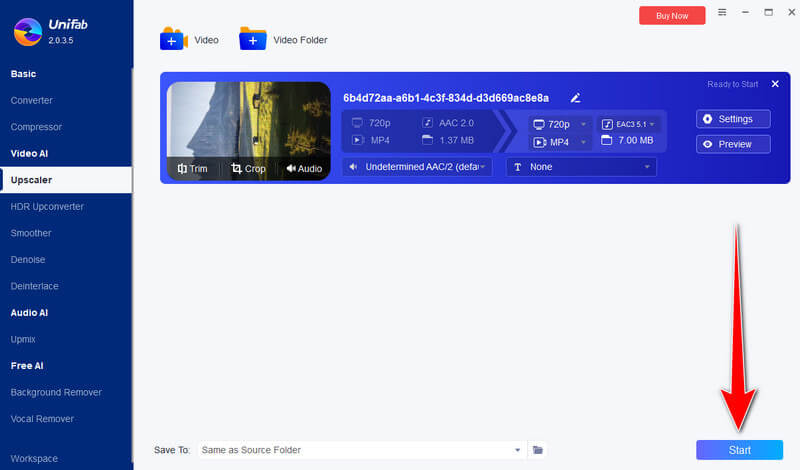Open the Trim tool on video thumbnail
Viewport: 800px width, 470px height.
pyautogui.click(x=193, y=168)
